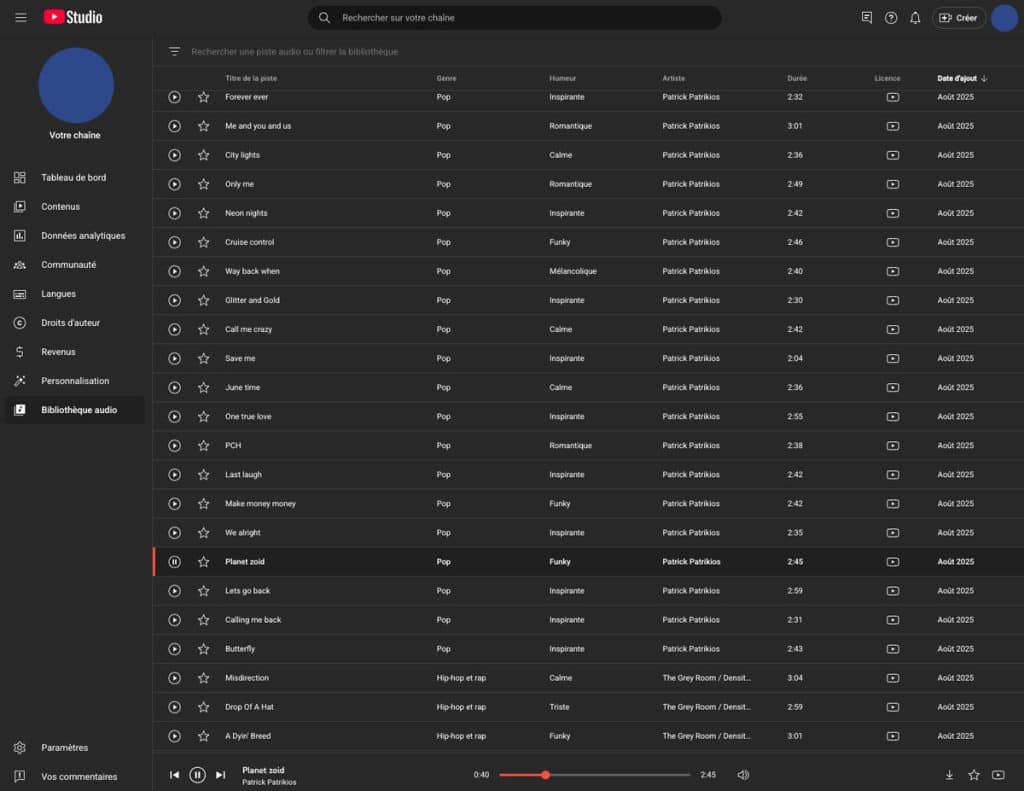1024x791 pixels.
Task: Click the notifications bell icon
Action: [914, 17]
